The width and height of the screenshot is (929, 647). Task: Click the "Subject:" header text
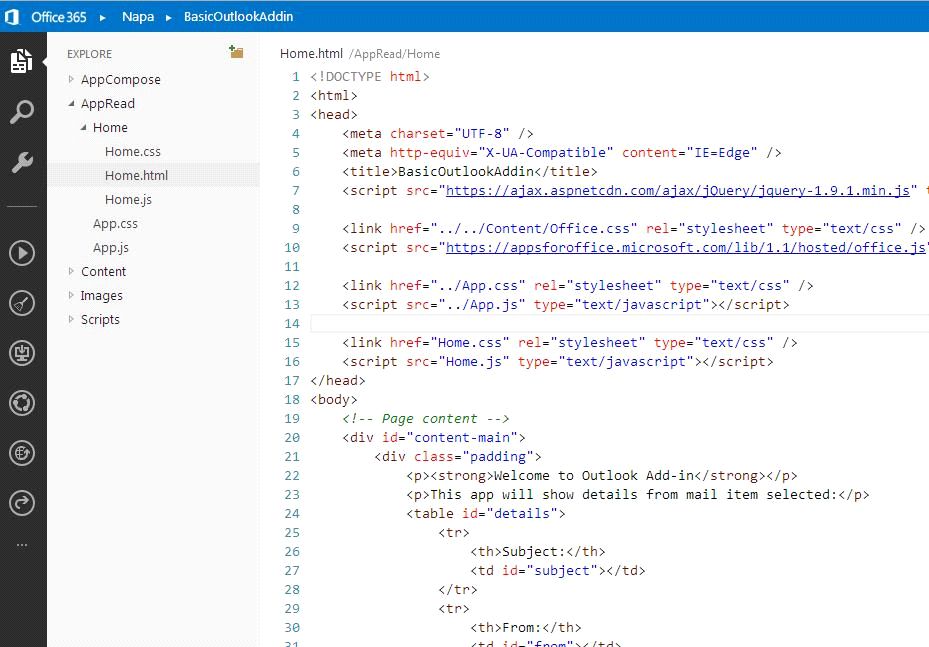pyautogui.click(x=534, y=552)
